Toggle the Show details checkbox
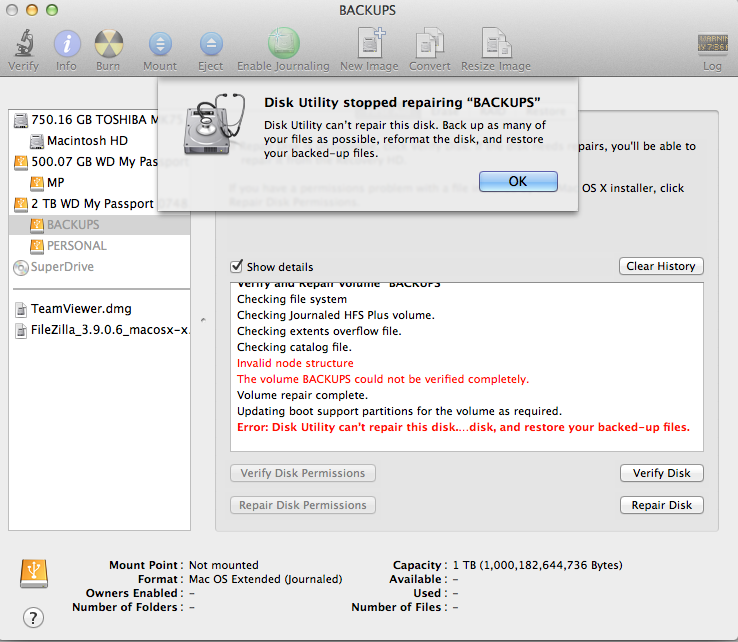 237,266
